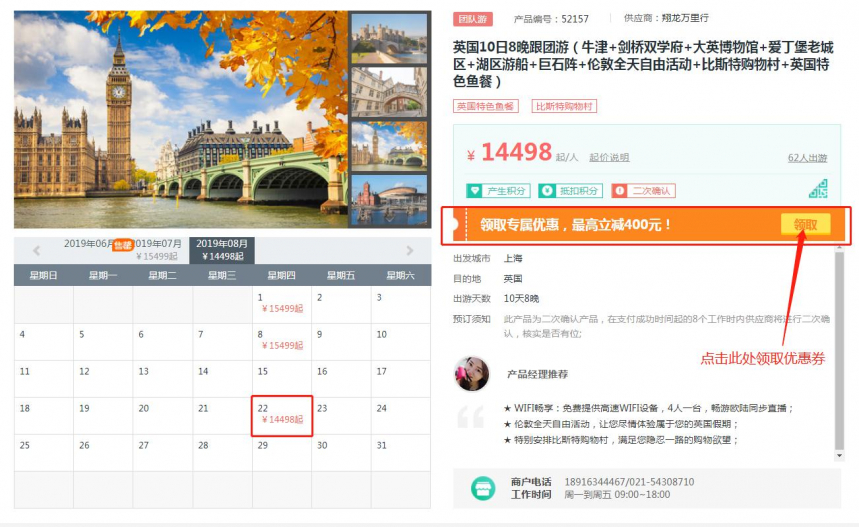Click the merchant phone number
859x527 pixels.
(629, 482)
